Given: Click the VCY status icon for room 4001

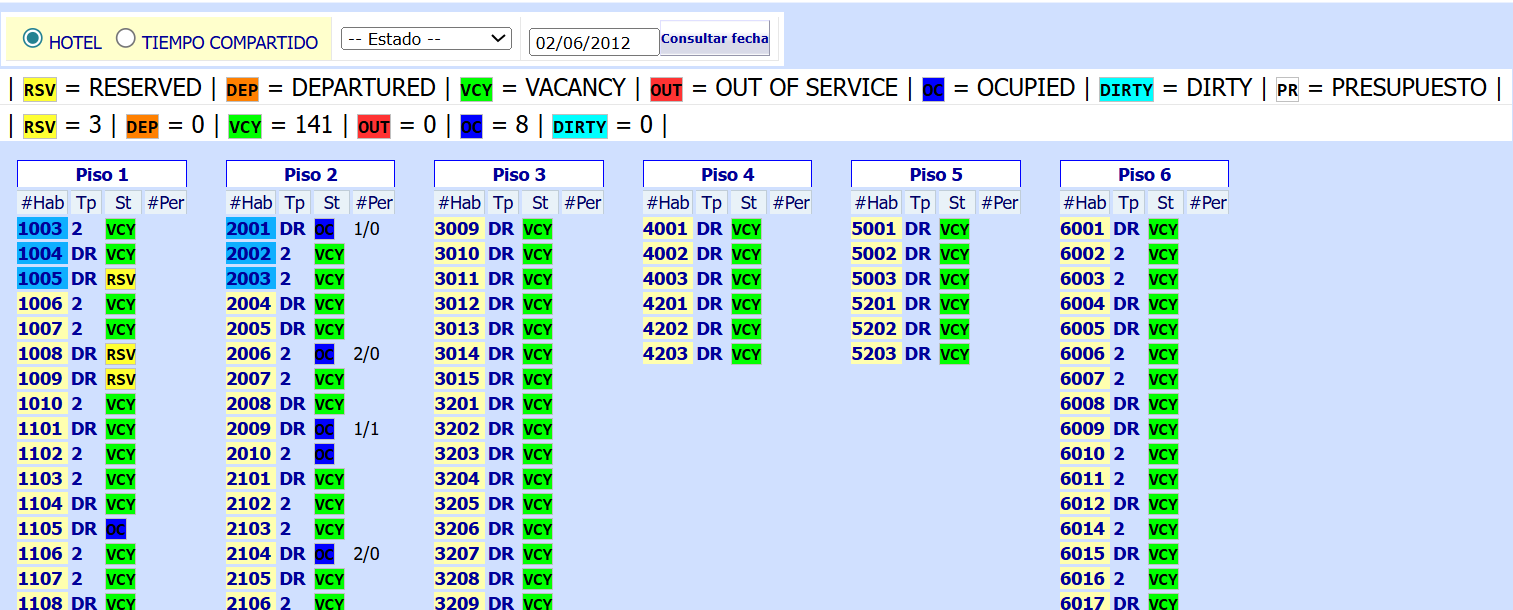Looking at the screenshot, I should pyautogui.click(x=746, y=229).
